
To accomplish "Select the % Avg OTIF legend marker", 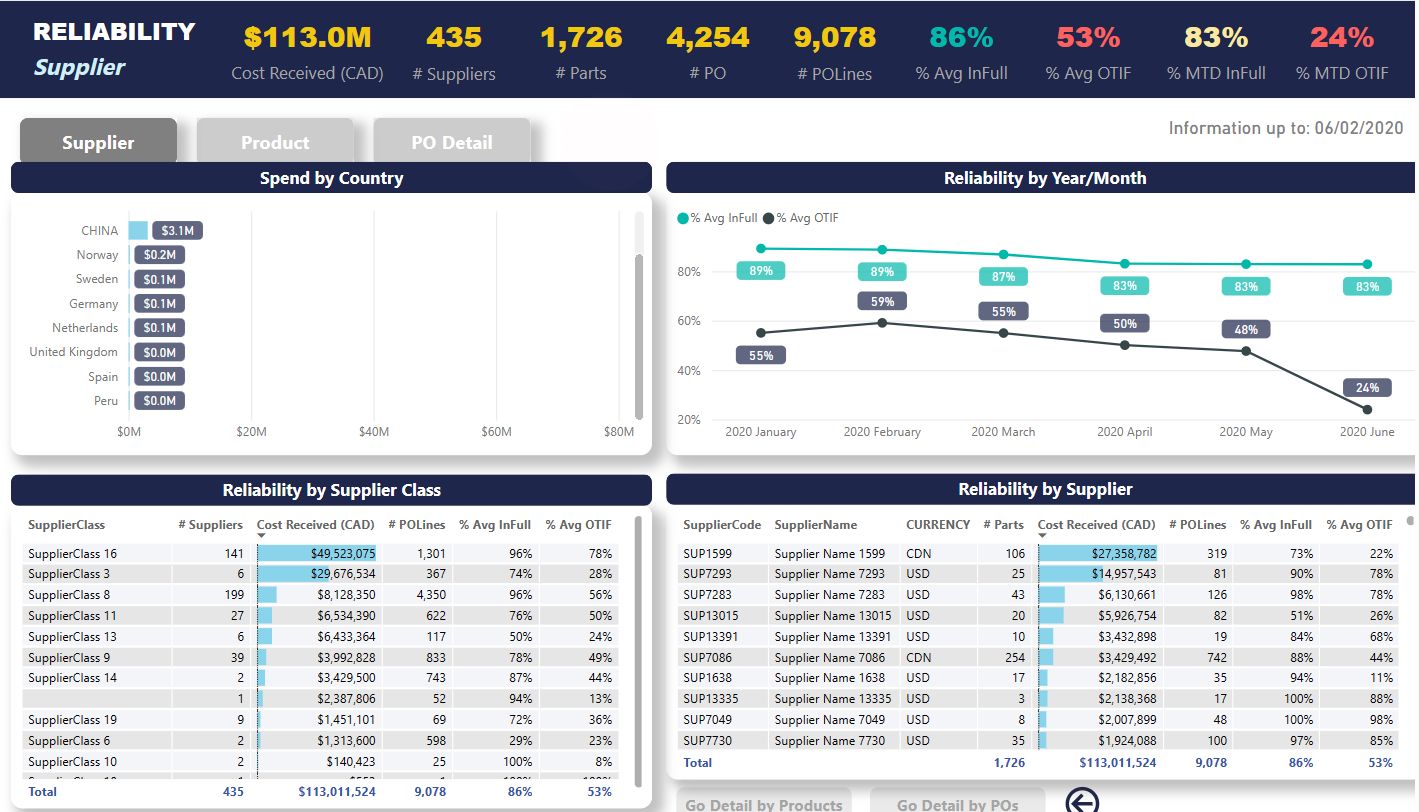I will (768, 218).
